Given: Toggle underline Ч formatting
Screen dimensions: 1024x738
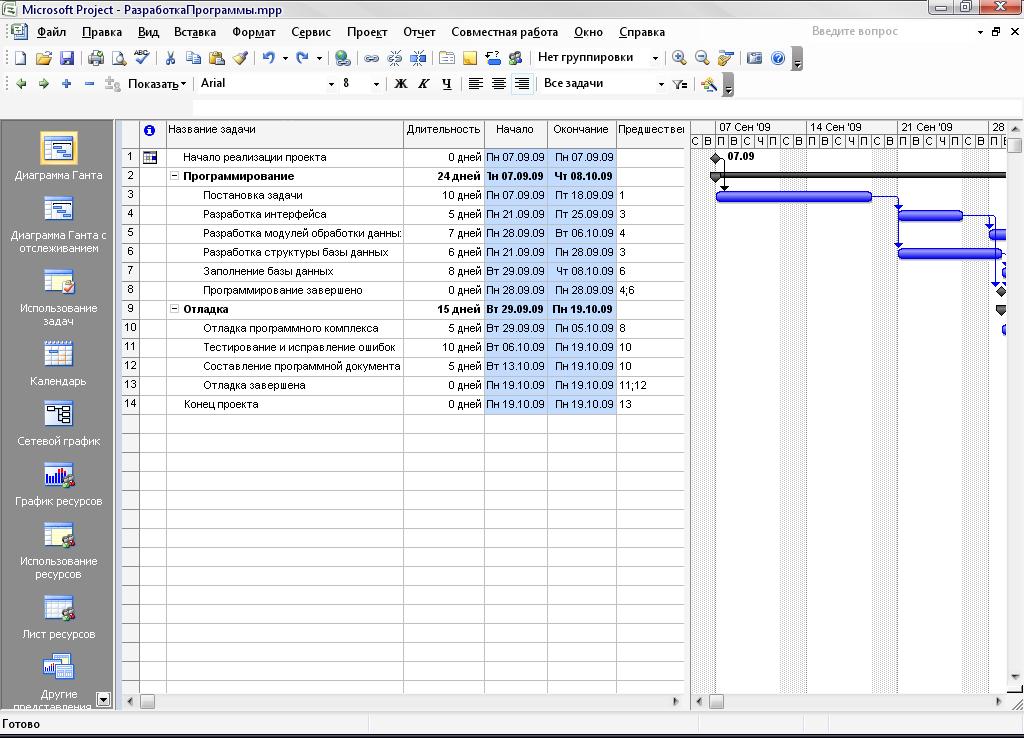Looking at the screenshot, I should pos(447,84).
